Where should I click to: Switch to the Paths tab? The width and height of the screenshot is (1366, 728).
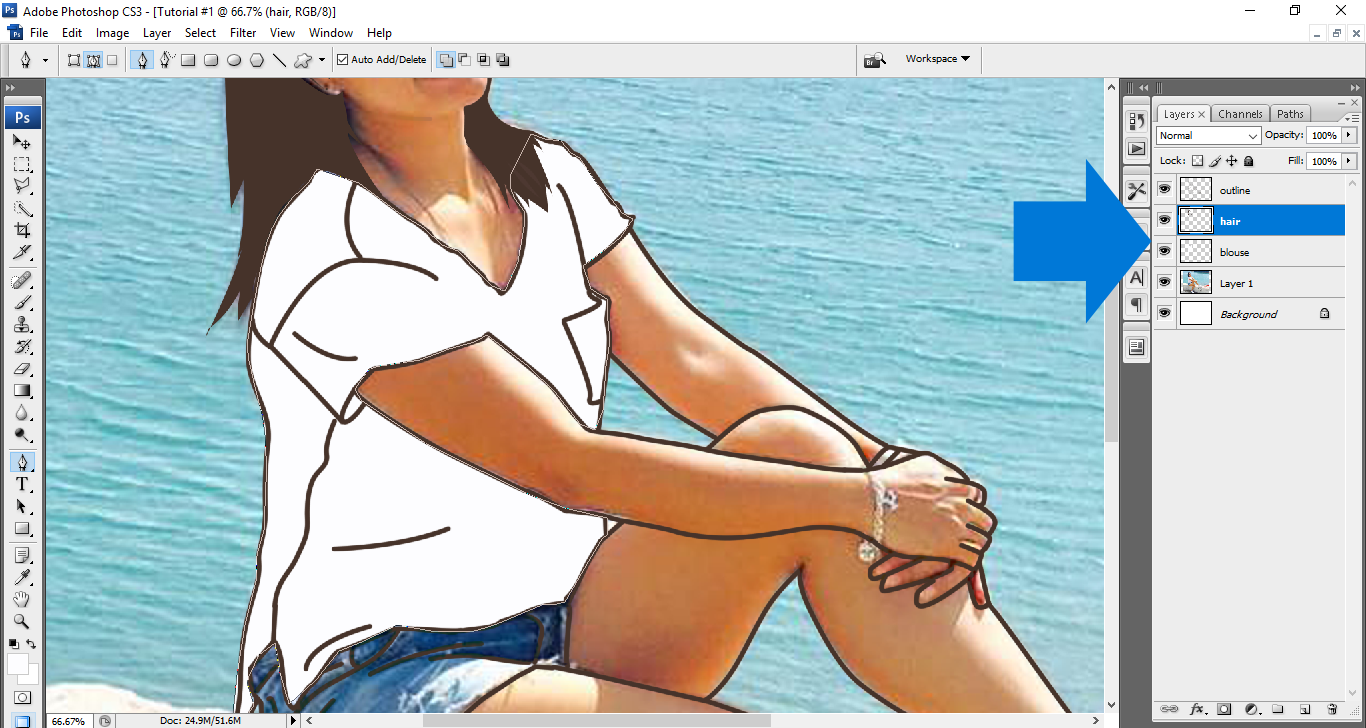pos(1291,114)
